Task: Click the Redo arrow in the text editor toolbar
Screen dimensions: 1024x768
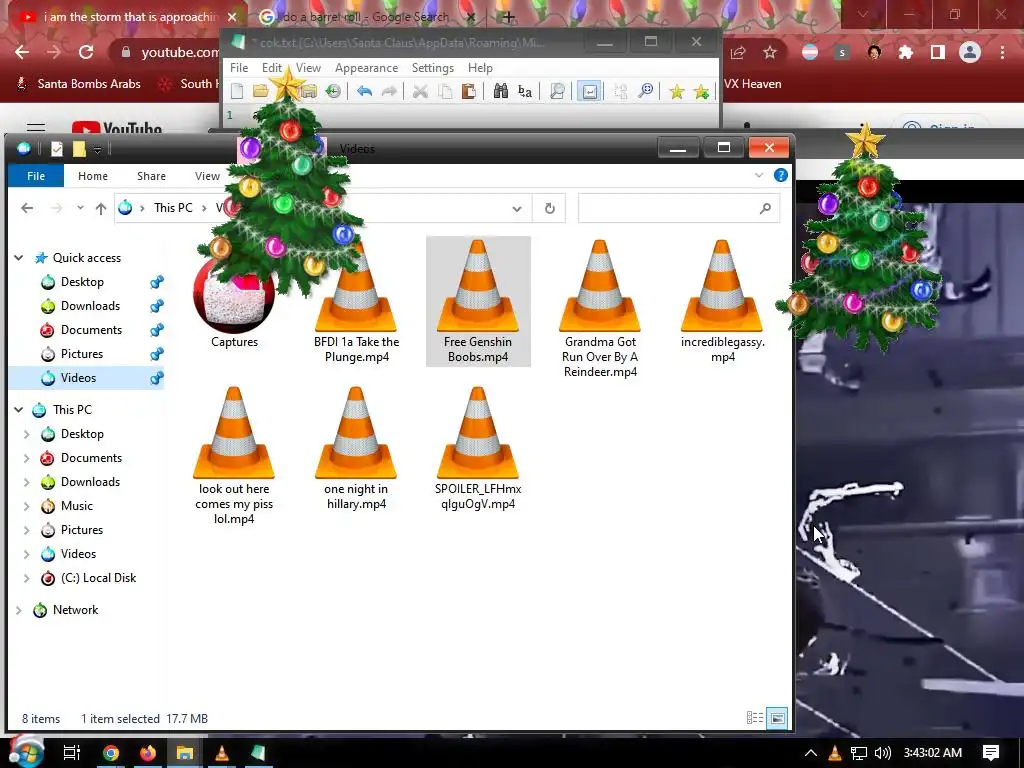Action: pyautogui.click(x=389, y=91)
